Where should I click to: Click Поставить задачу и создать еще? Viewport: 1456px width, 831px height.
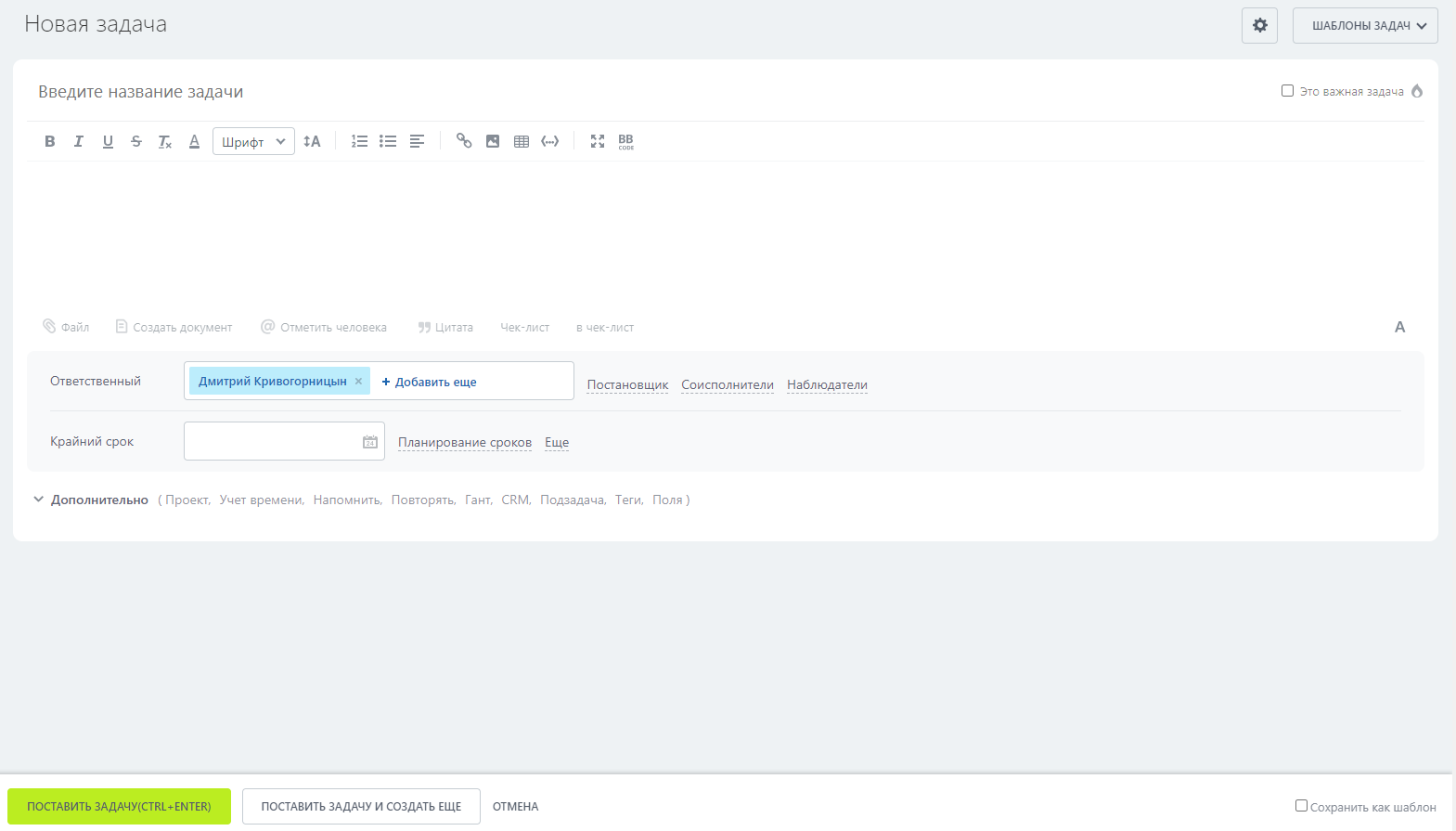click(361, 806)
